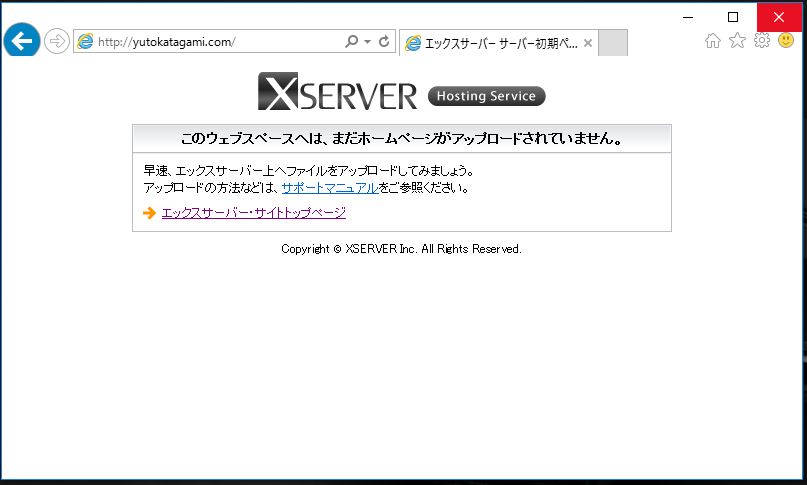Go back with the blue back arrow
This screenshot has height=485, width=807.
tap(22, 41)
